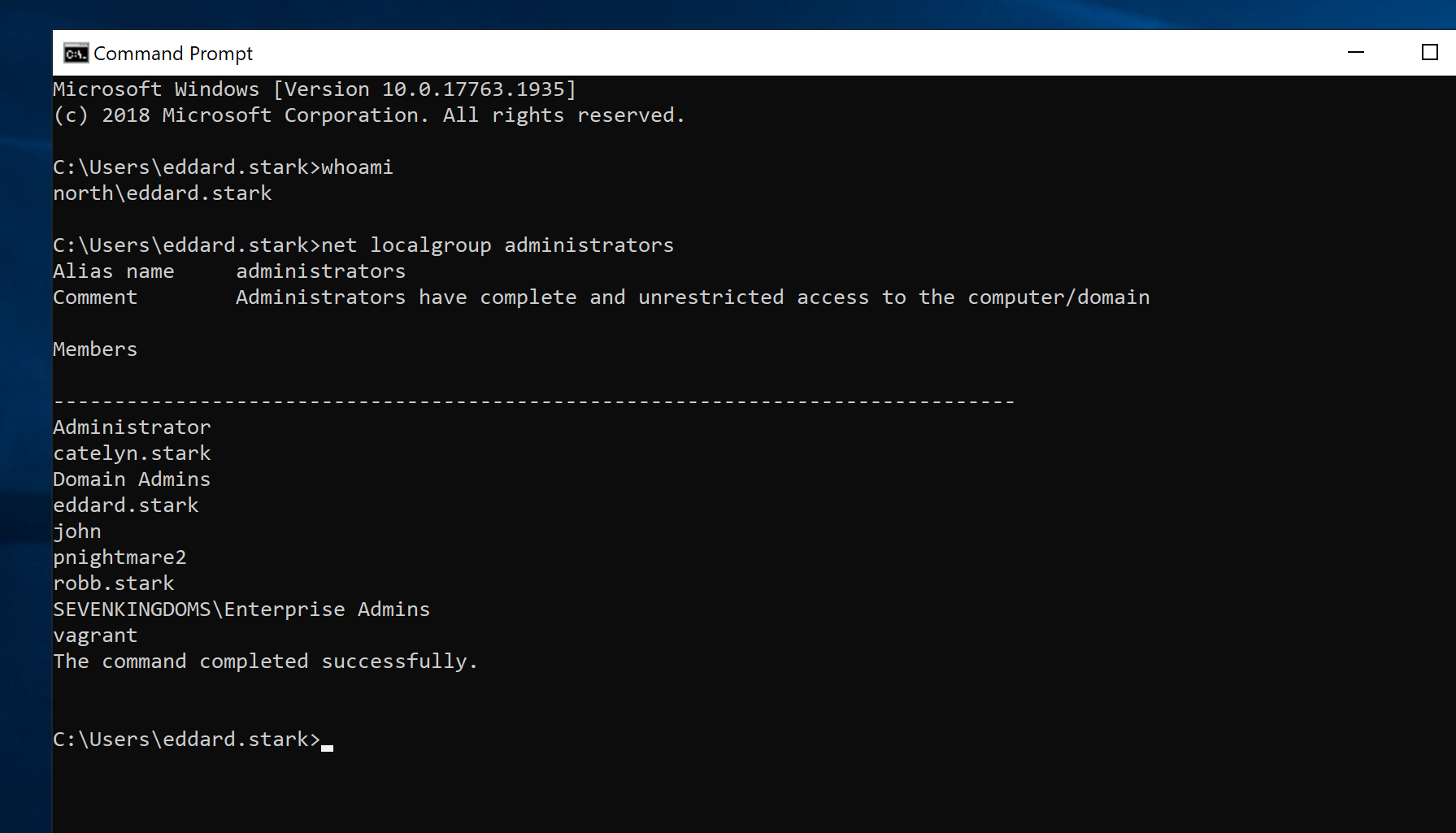Viewport: 1456px width, 833px height.
Task: Click the Members heading in output
Action: pyautogui.click(x=95, y=349)
